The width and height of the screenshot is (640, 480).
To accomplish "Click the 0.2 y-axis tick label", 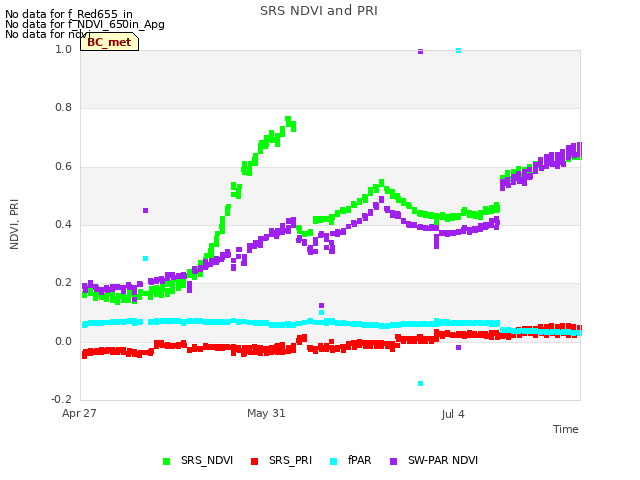I will [x=63, y=283].
